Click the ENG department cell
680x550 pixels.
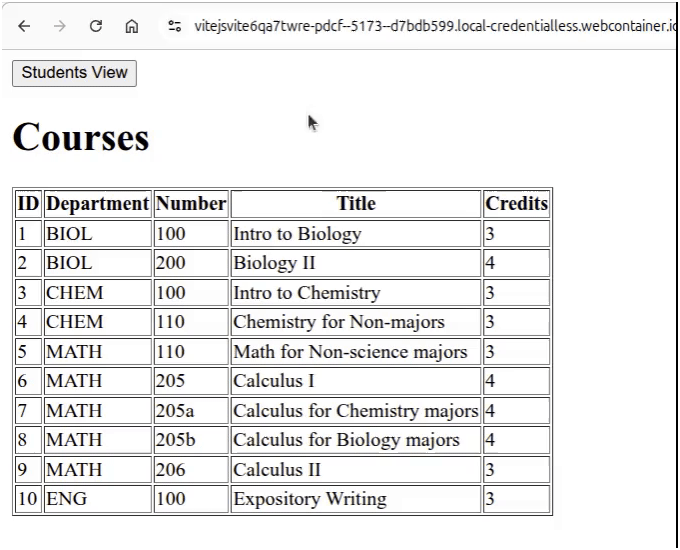point(66,499)
